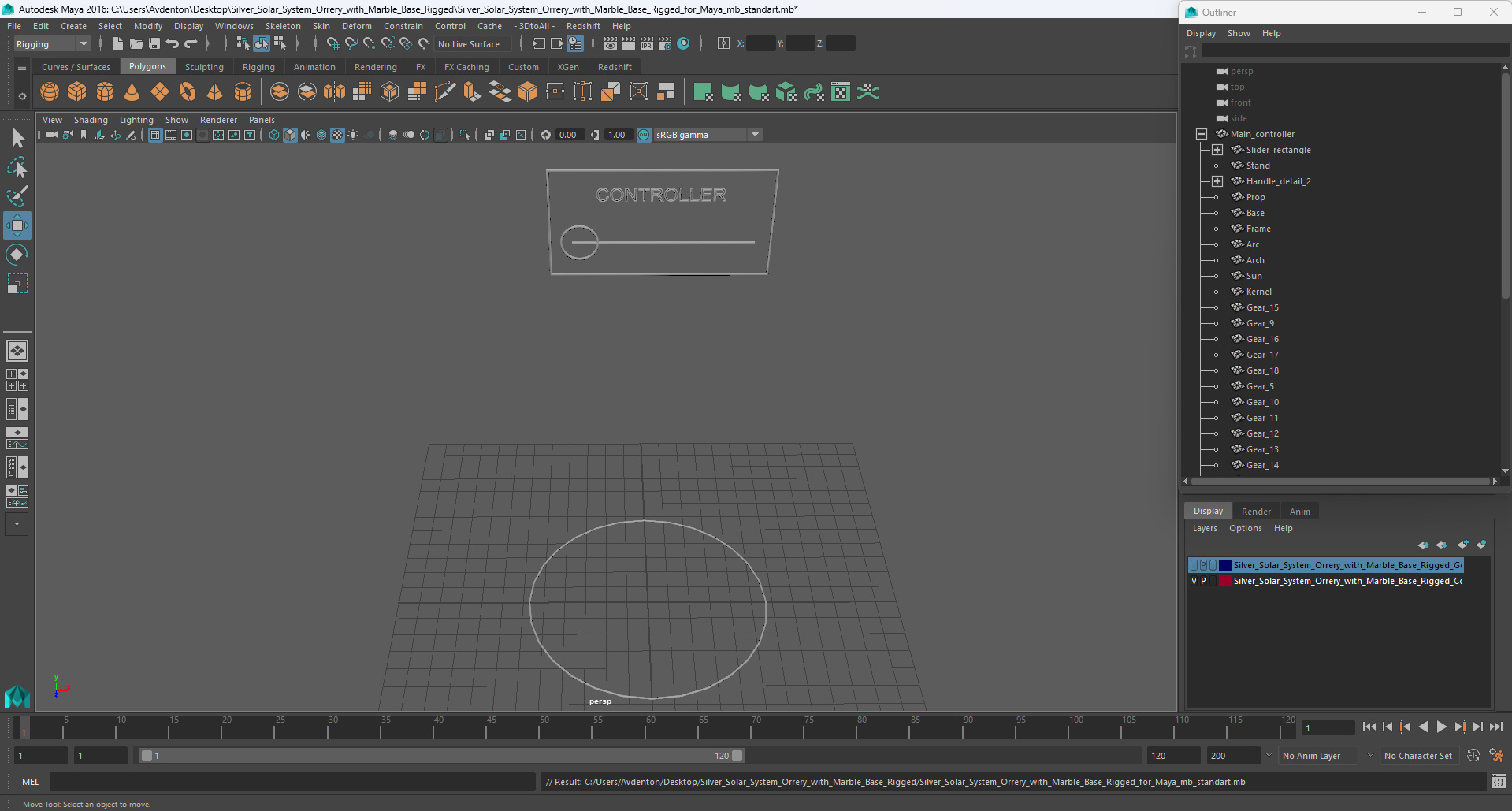Open render settings clapperboard gear icon
Screen dimensions: 1512x811
(x=665, y=44)
